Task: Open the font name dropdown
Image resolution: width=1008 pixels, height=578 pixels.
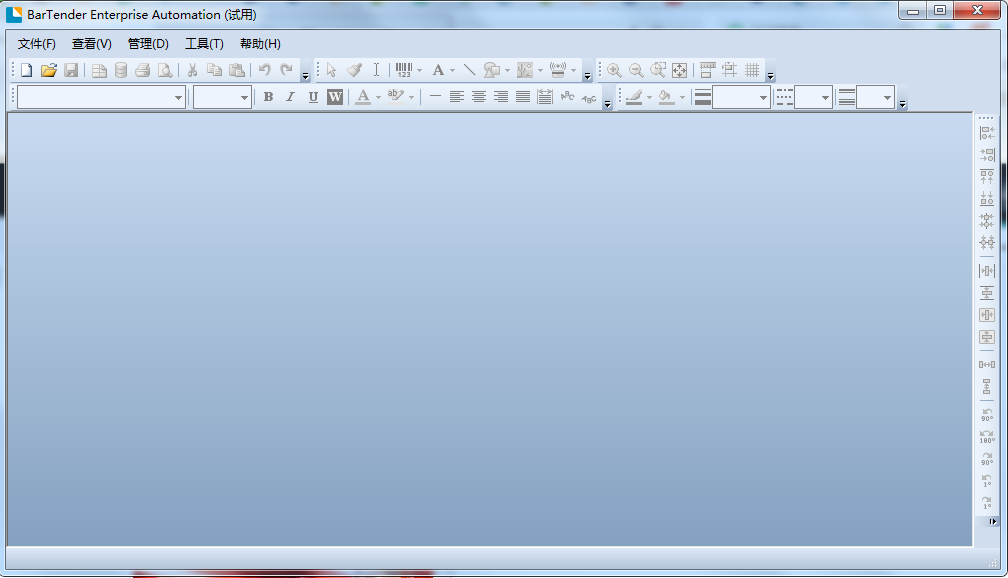Action: tap(178, 98)
